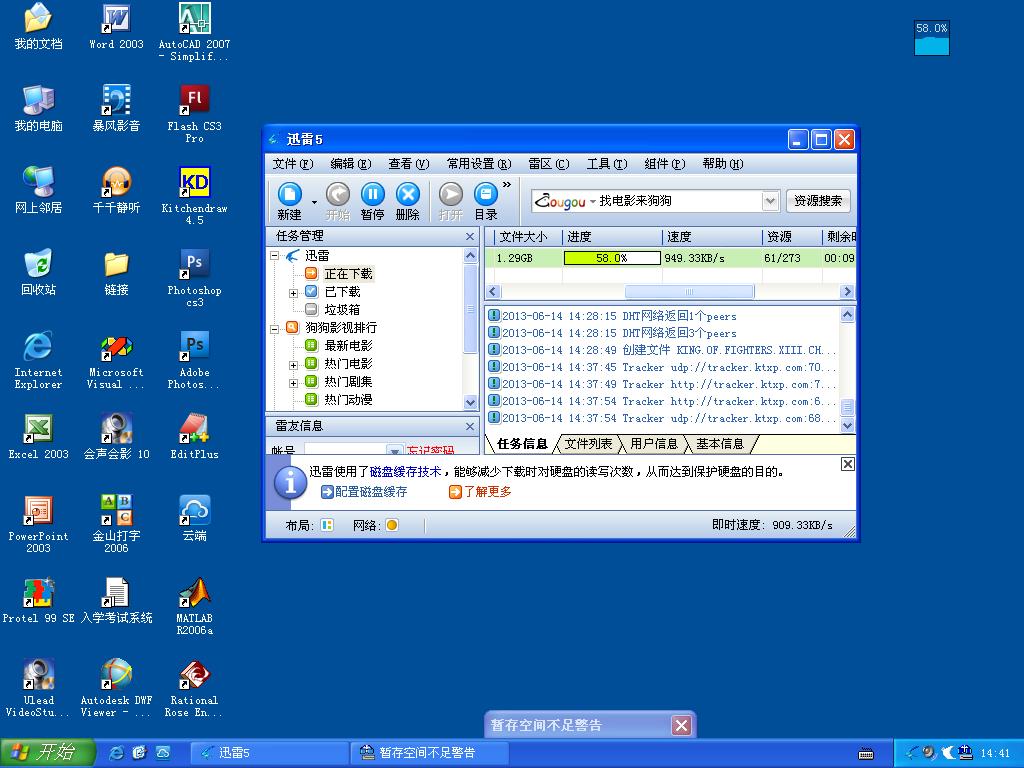Image resolution: width=1024 pixels, height=768 pixels.
Task: Open dropdown arrow next to 新建 button
Action: pyautogui.click(x=314, y=202)
